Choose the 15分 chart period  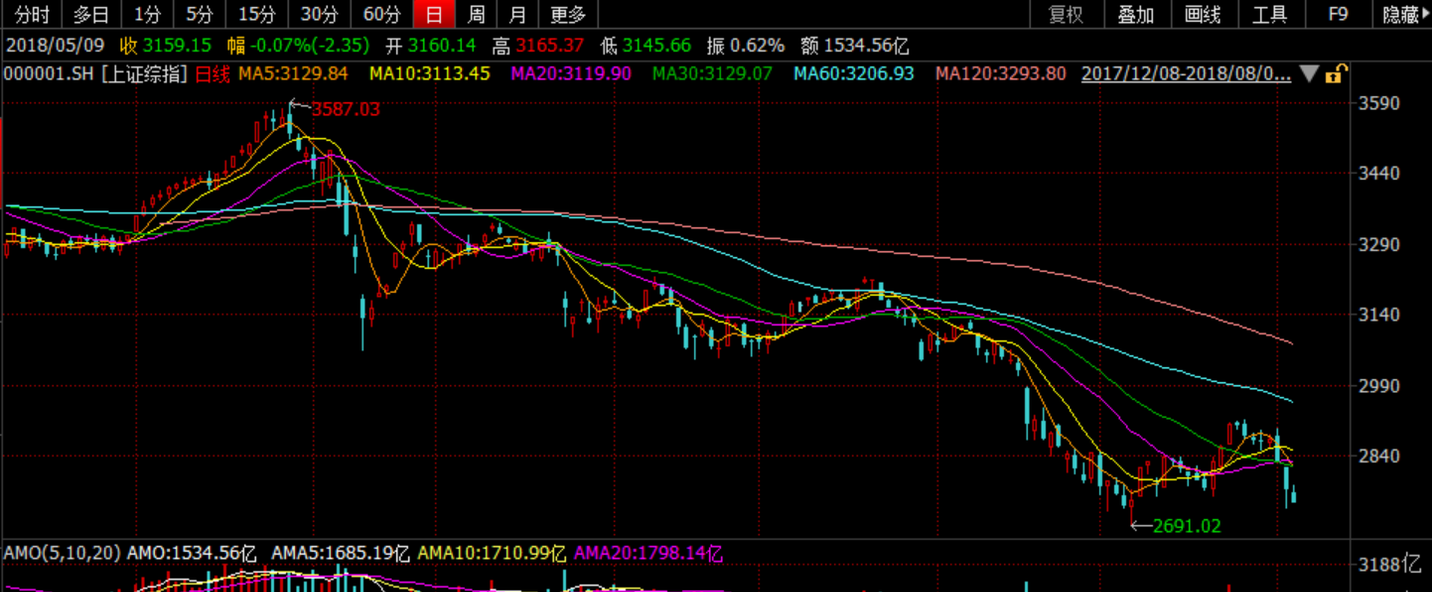click(256, 14)
